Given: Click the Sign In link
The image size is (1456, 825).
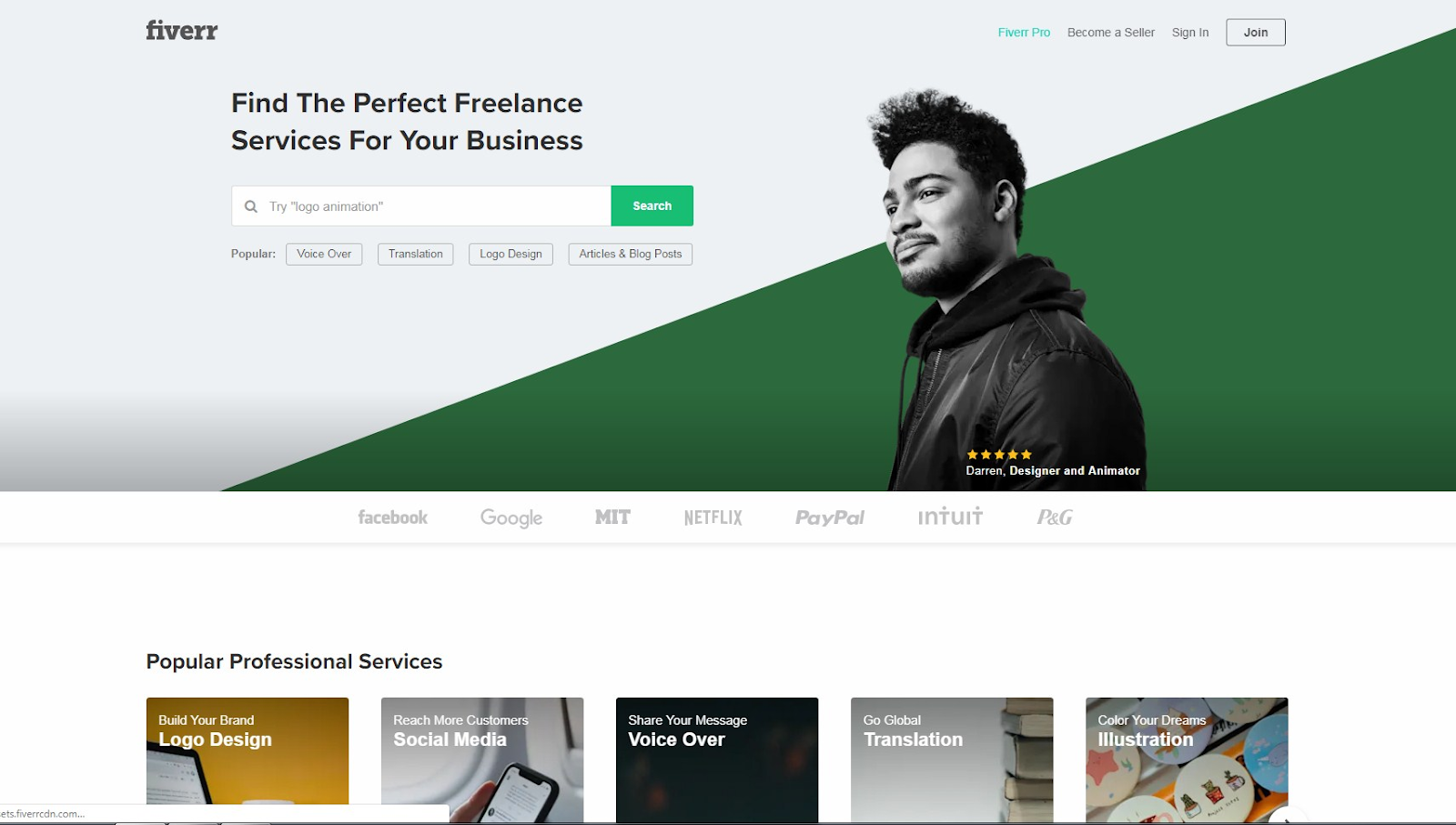Looking at the screenshot, I should pos(1190,33).
